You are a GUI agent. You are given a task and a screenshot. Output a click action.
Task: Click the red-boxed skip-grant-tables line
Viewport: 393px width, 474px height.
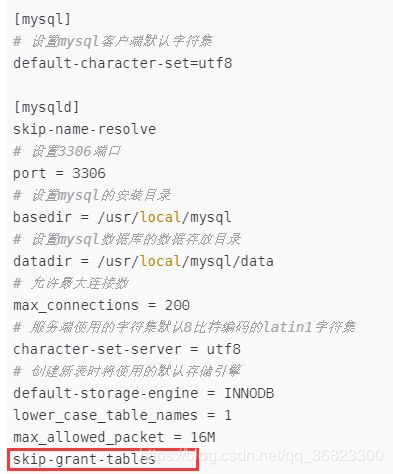pyautogui.click(x=103, y=460)
